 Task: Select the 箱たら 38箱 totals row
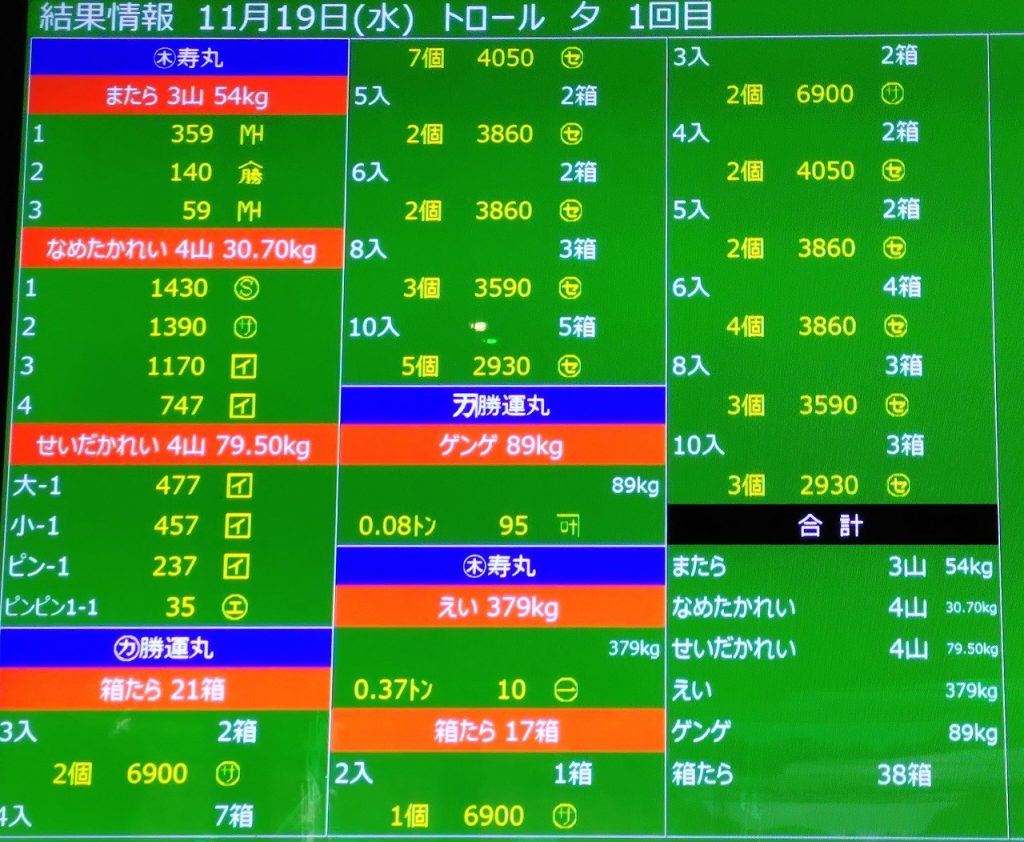coord(831,774)
